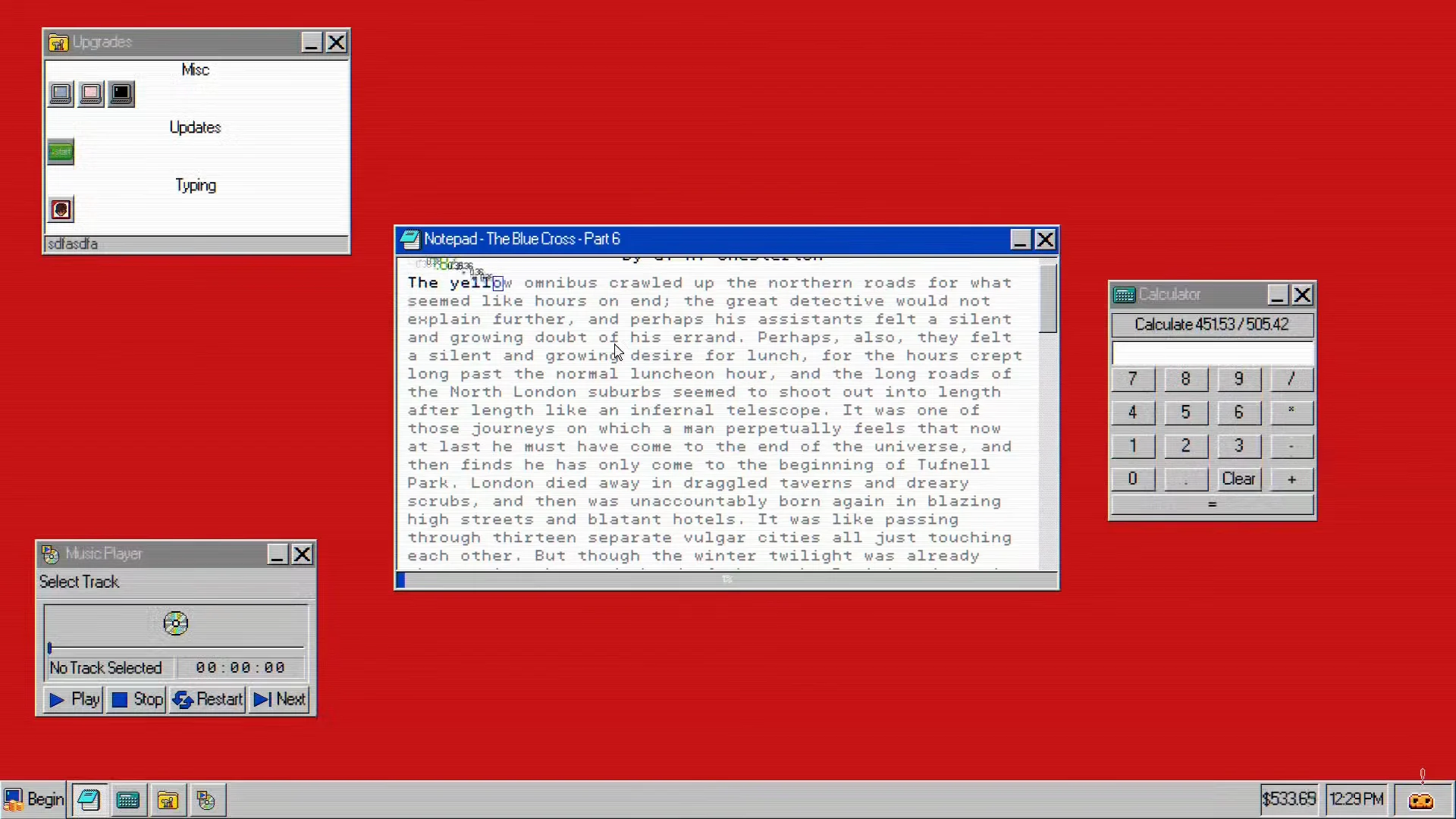
Task: Open Music Player from the taskbar
Action: coord(206,799)
